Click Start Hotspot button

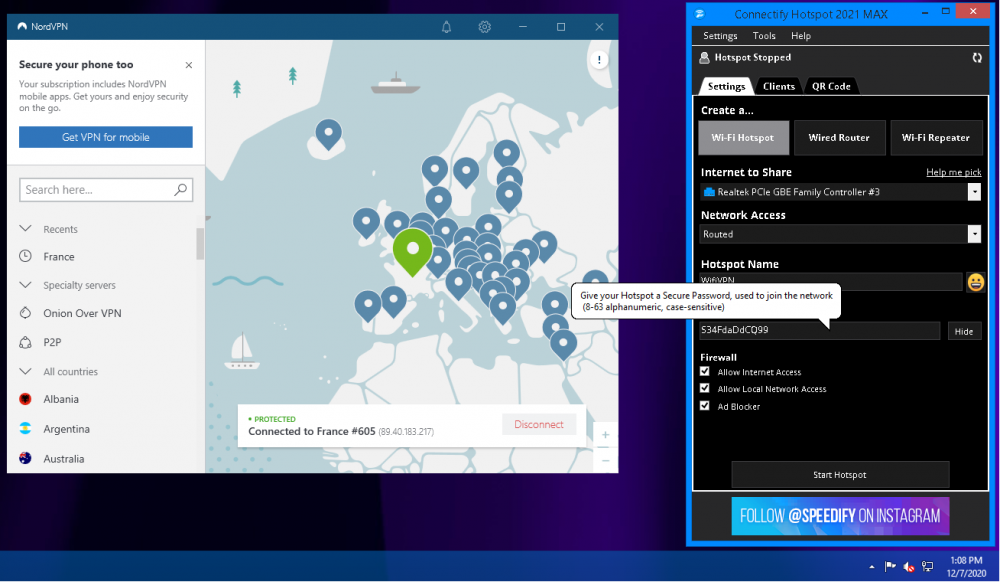840,474
